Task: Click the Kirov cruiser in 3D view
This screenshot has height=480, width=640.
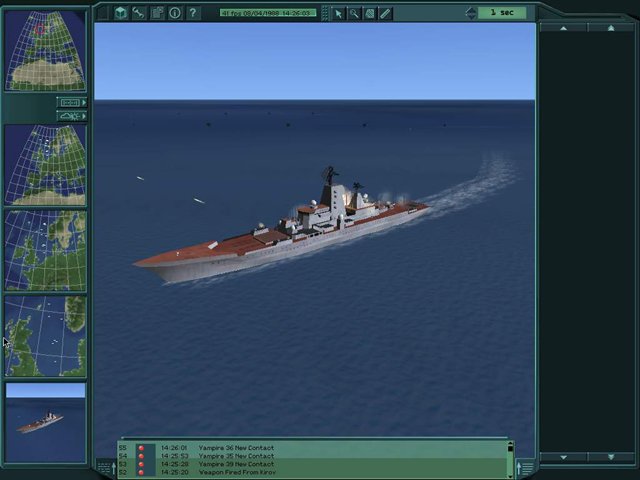Action: tap(282, 237)
